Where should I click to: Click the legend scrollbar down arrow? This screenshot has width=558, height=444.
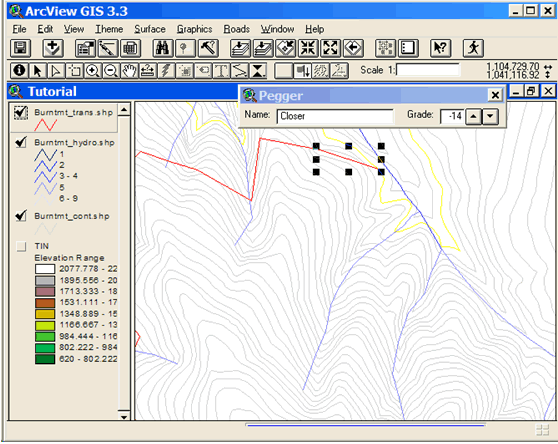(124, 416)
